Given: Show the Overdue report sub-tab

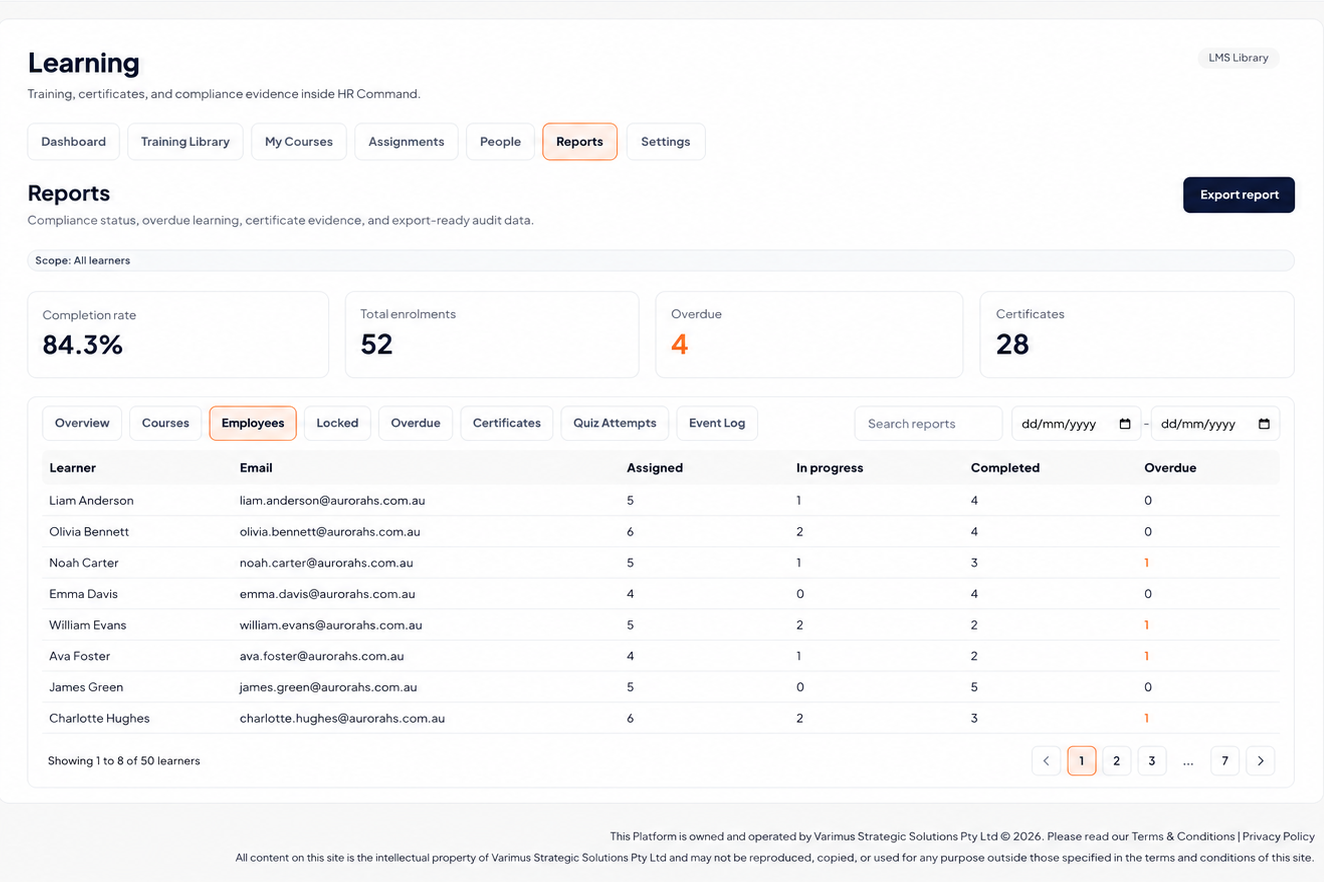Looking at the screenshot, I should pos(416,423).
